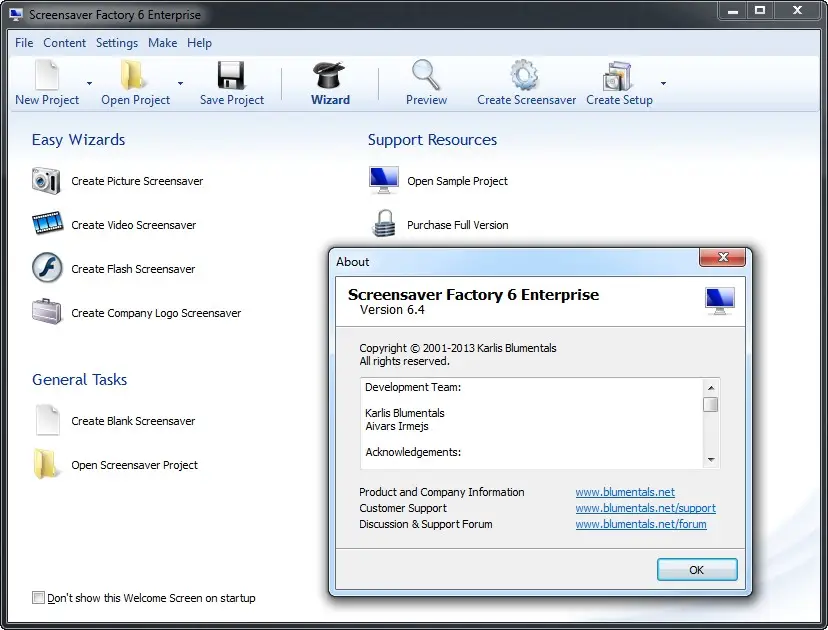Click OK in the About dialog
This screenshot has width=828, height=630.
pyautogui.click(x=697, y=570)
